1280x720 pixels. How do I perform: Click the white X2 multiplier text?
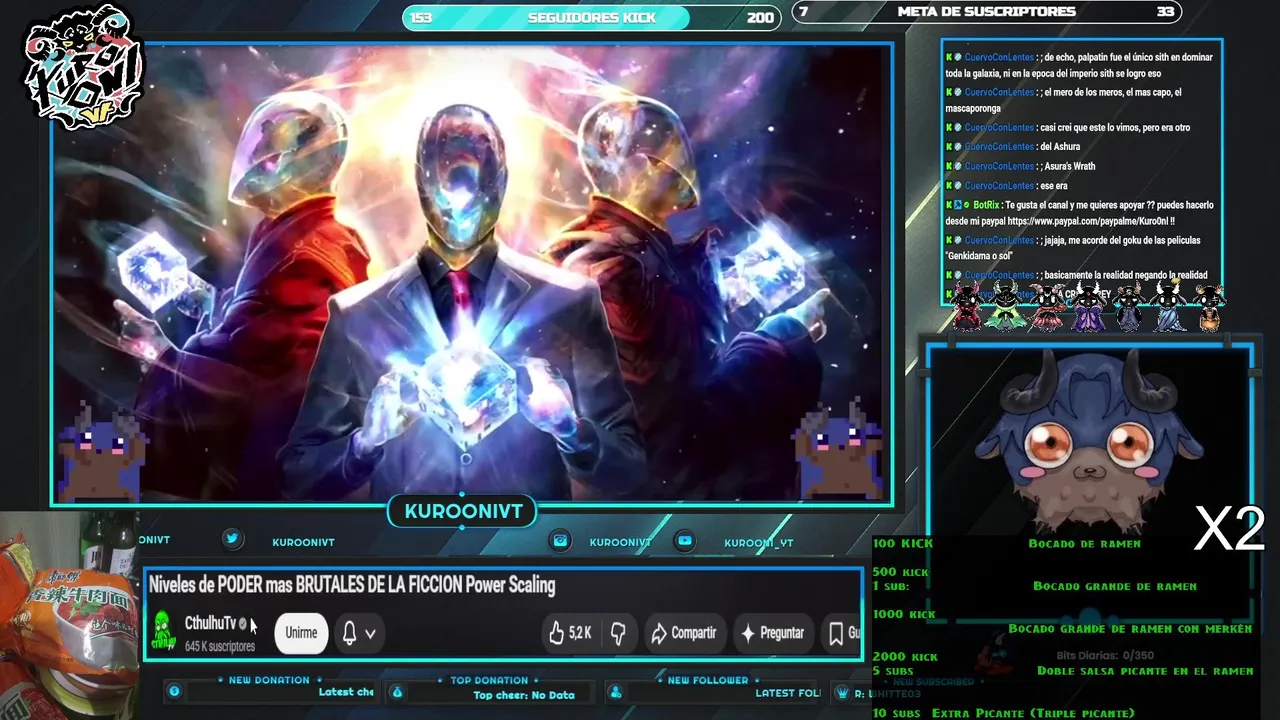(1230, 529)
